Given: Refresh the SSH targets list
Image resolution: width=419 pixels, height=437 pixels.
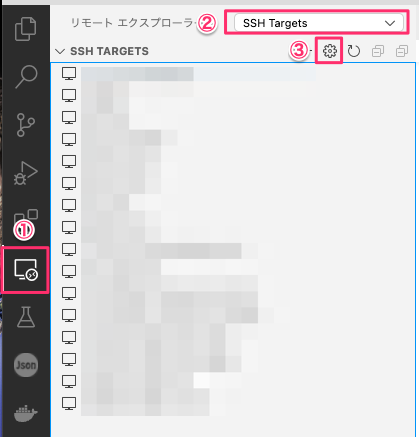Looking at the screenshot, I should 354,51.
